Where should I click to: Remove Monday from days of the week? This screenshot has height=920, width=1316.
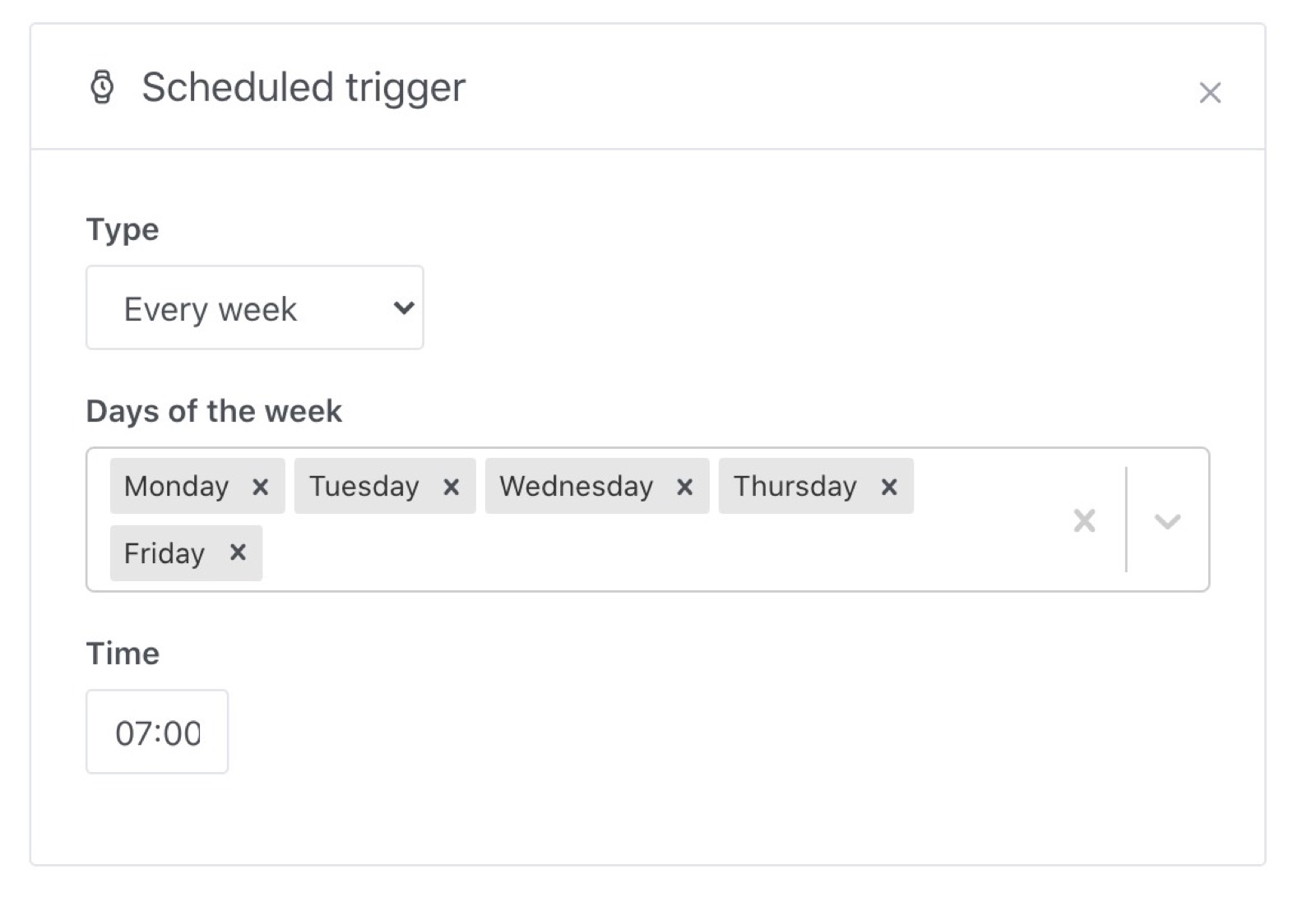261,487
